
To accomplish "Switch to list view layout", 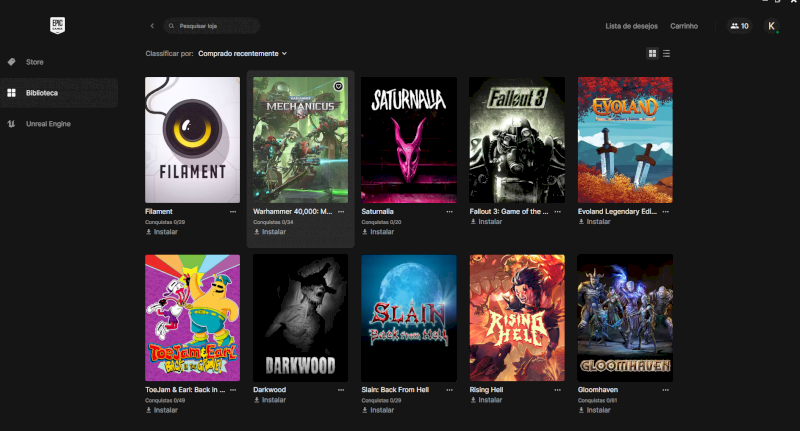I will tap(667, 53).
